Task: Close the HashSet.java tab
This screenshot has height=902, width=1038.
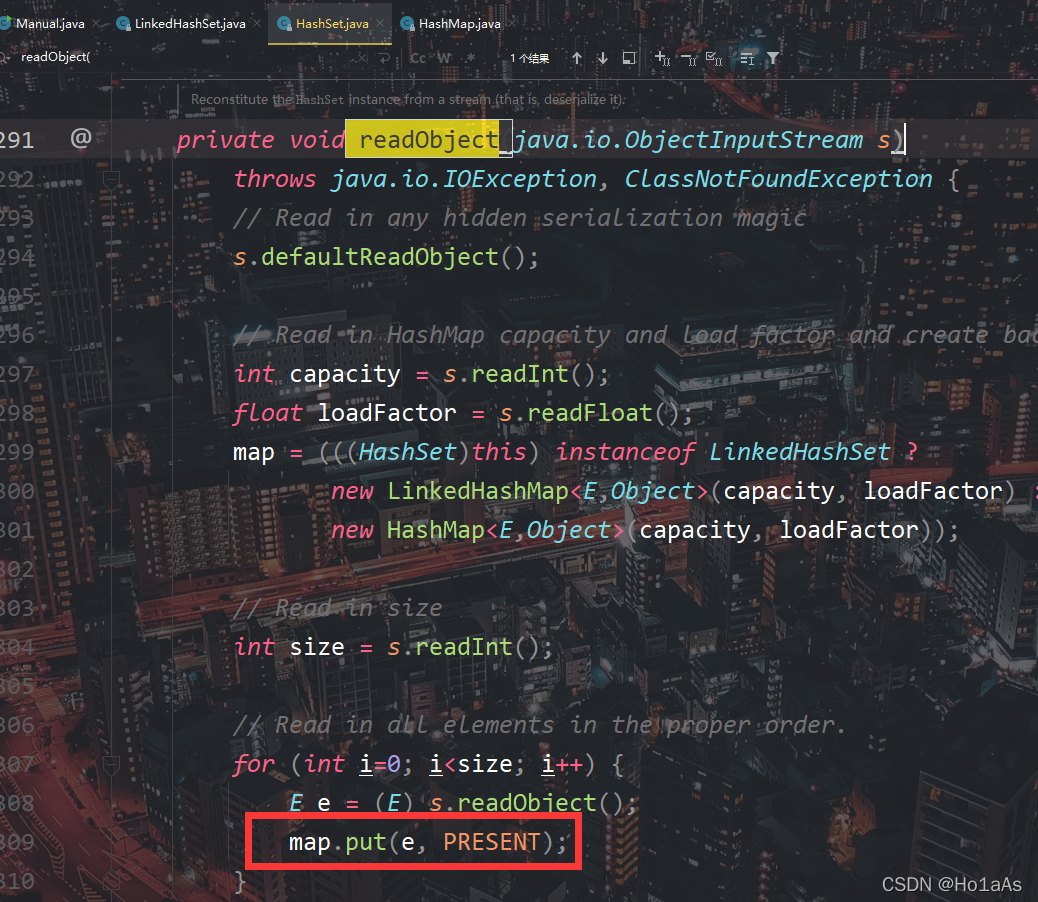Action: click(x=380, y=24)
